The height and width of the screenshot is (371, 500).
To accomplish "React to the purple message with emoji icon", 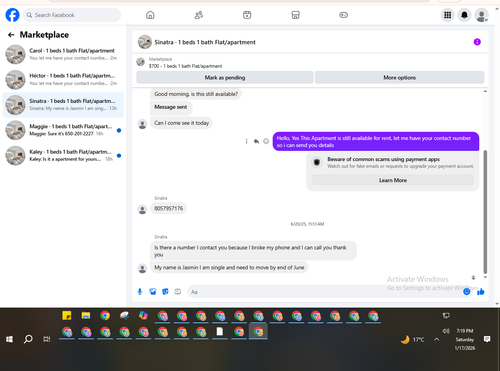I will [x=266, y=141].
